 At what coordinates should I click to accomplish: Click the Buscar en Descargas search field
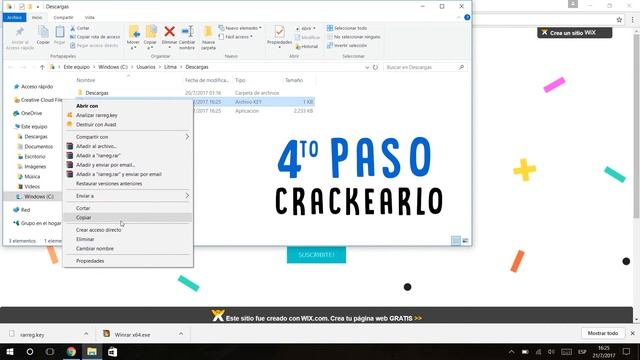pyautogui.click(x=424, y=67)
